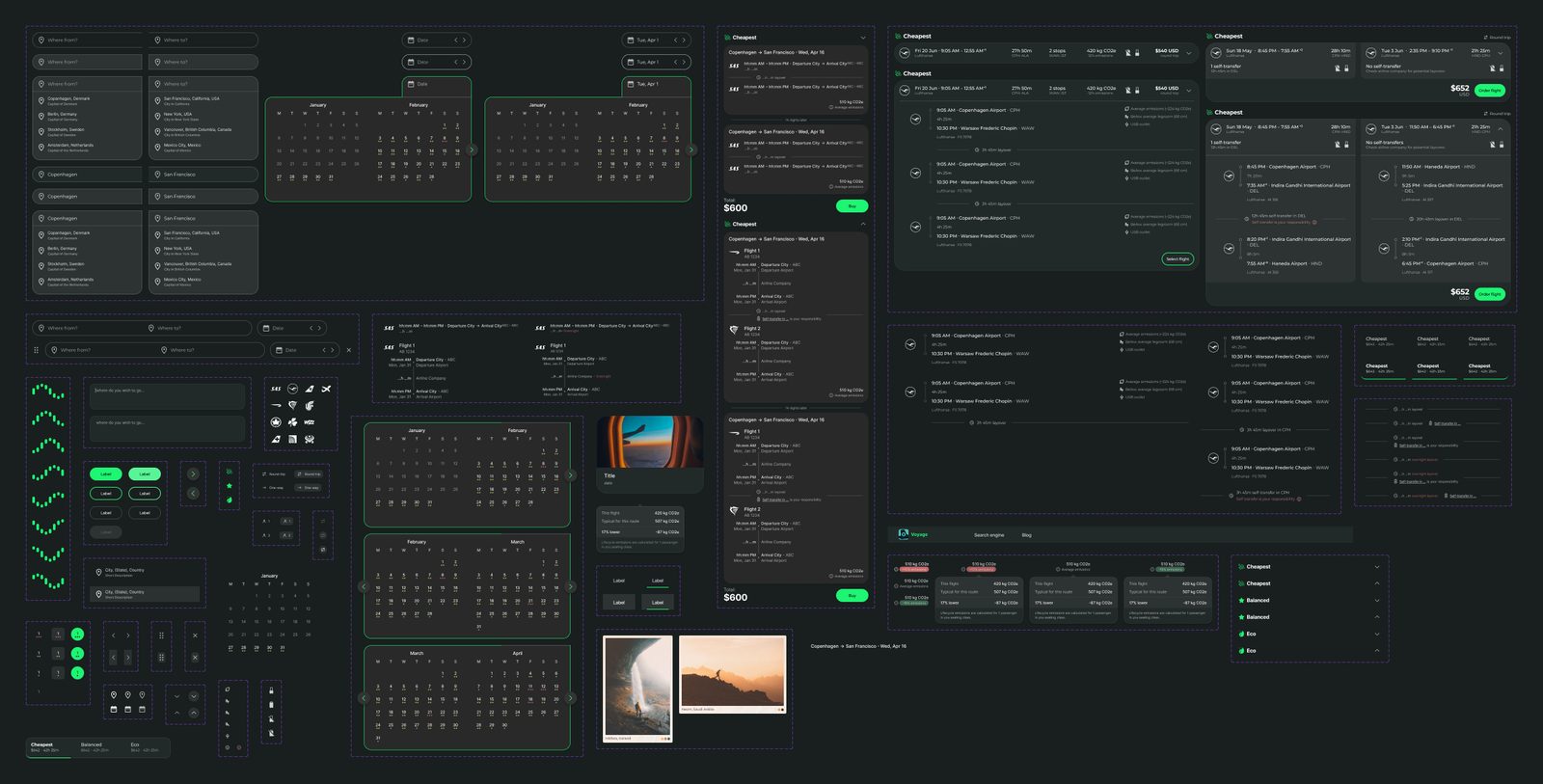This screenshot has width=1543, height=784.
Task: Click the standalone green star icon
Action: tap(230, 486)
